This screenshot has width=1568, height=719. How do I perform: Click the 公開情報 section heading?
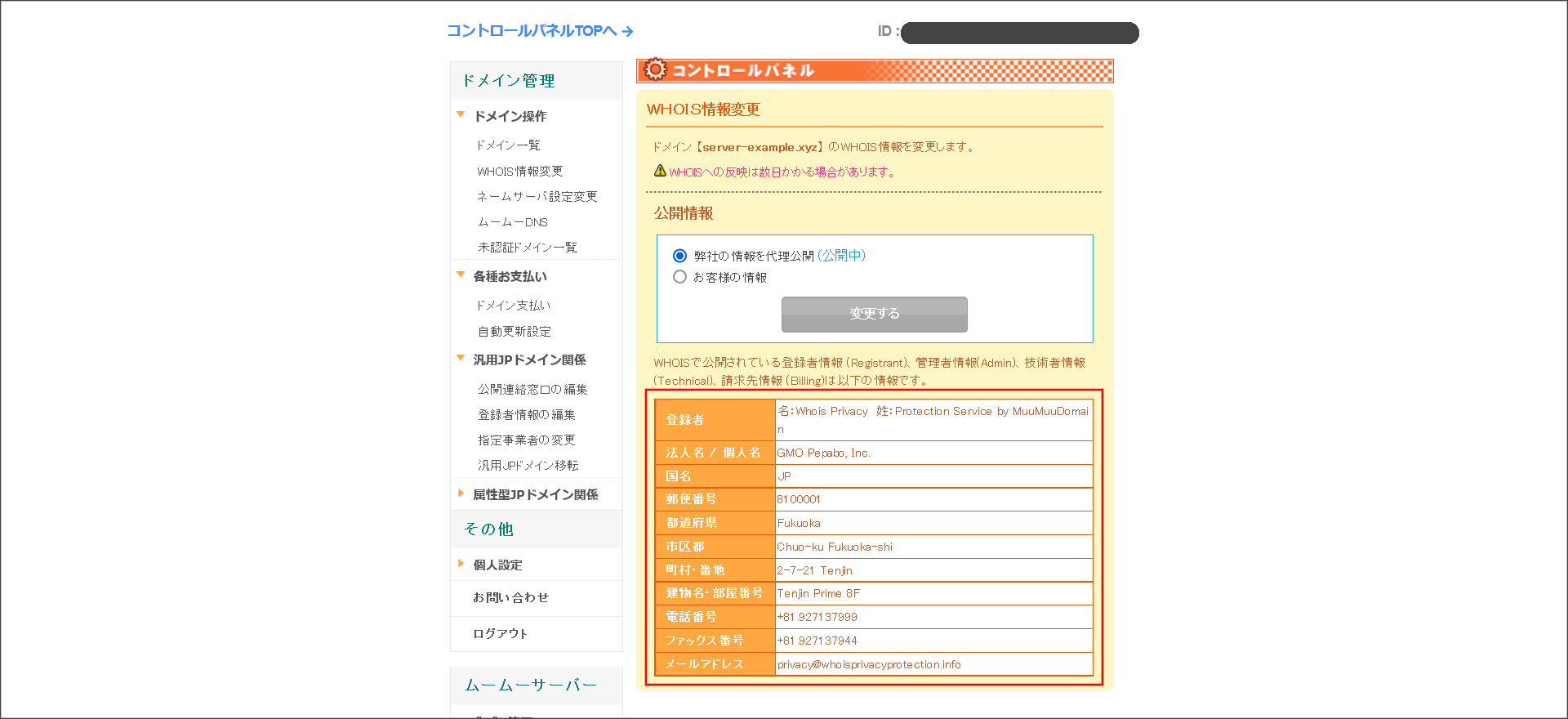683,213
